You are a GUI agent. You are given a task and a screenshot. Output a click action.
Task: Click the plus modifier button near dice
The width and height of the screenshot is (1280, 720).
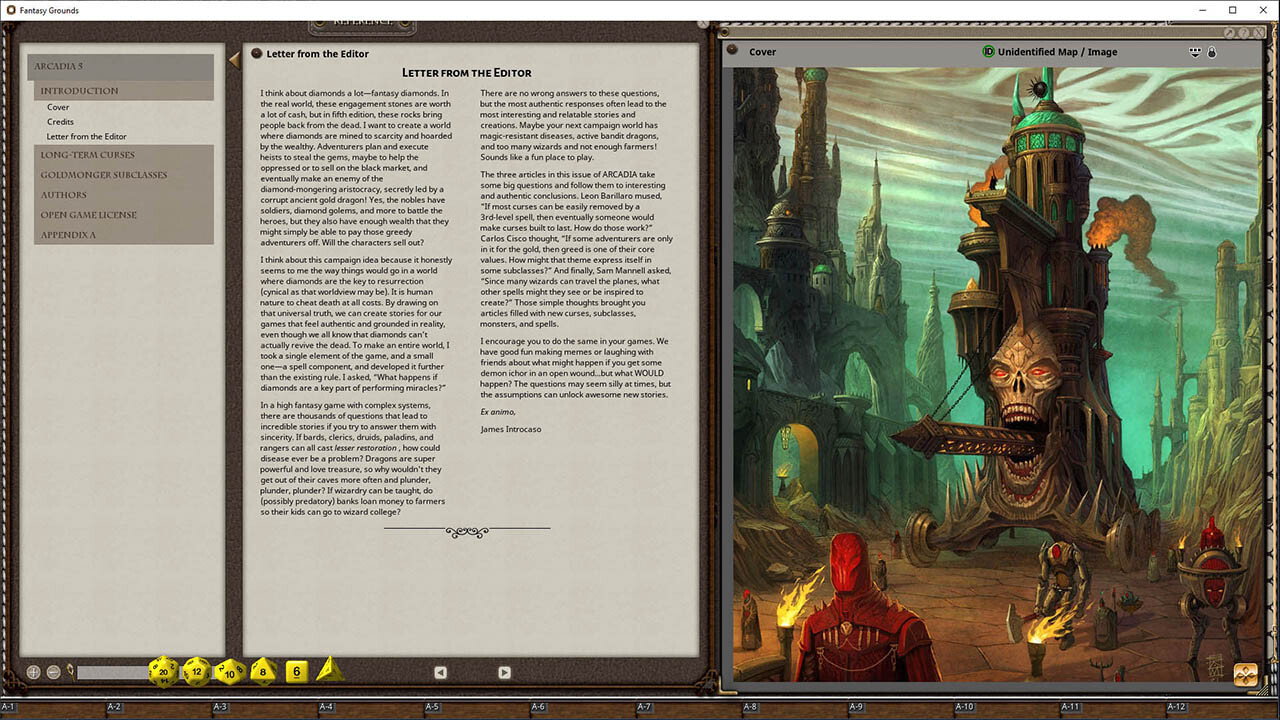(33, 672)
